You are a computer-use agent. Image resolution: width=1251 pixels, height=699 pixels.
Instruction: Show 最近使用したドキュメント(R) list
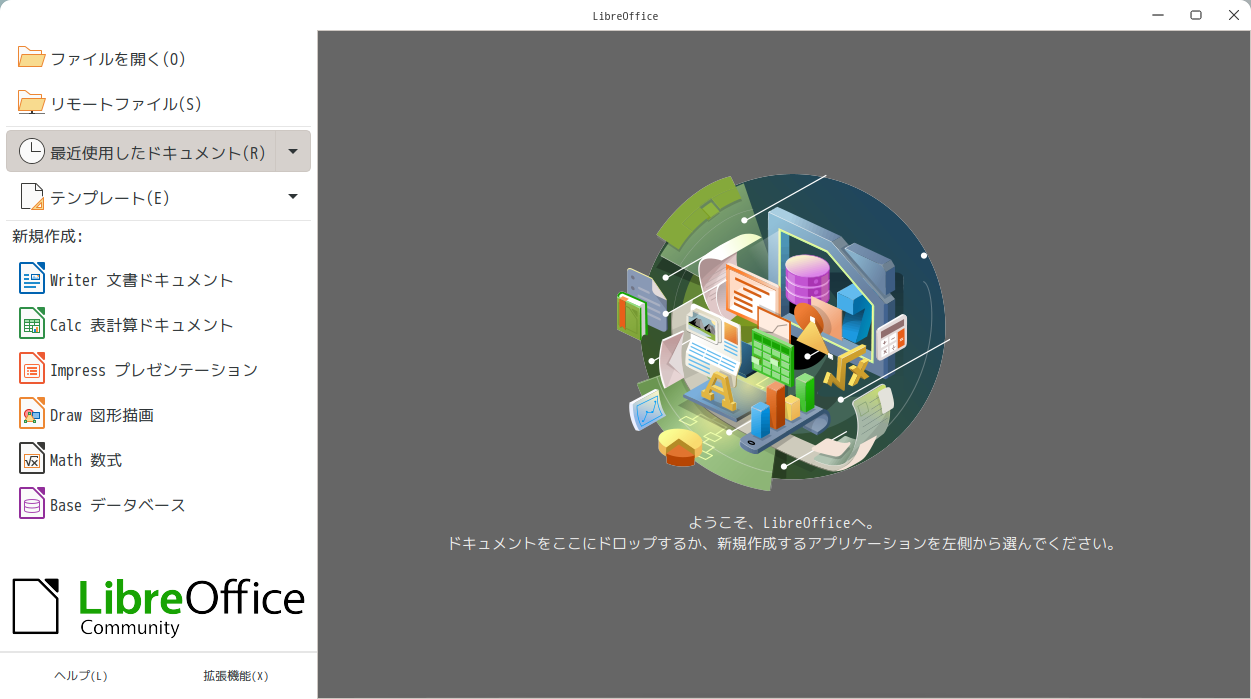click(141, 152)
